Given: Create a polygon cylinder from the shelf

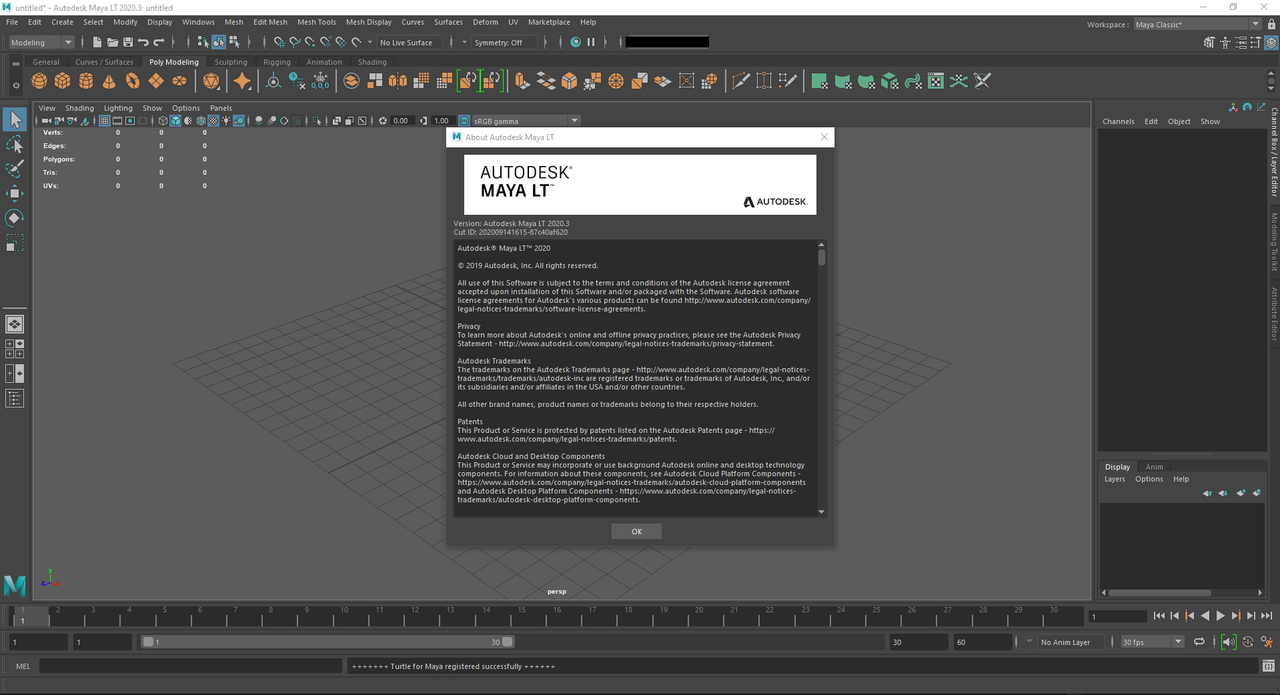Looking at the screenshot, I should coord(86,81).
